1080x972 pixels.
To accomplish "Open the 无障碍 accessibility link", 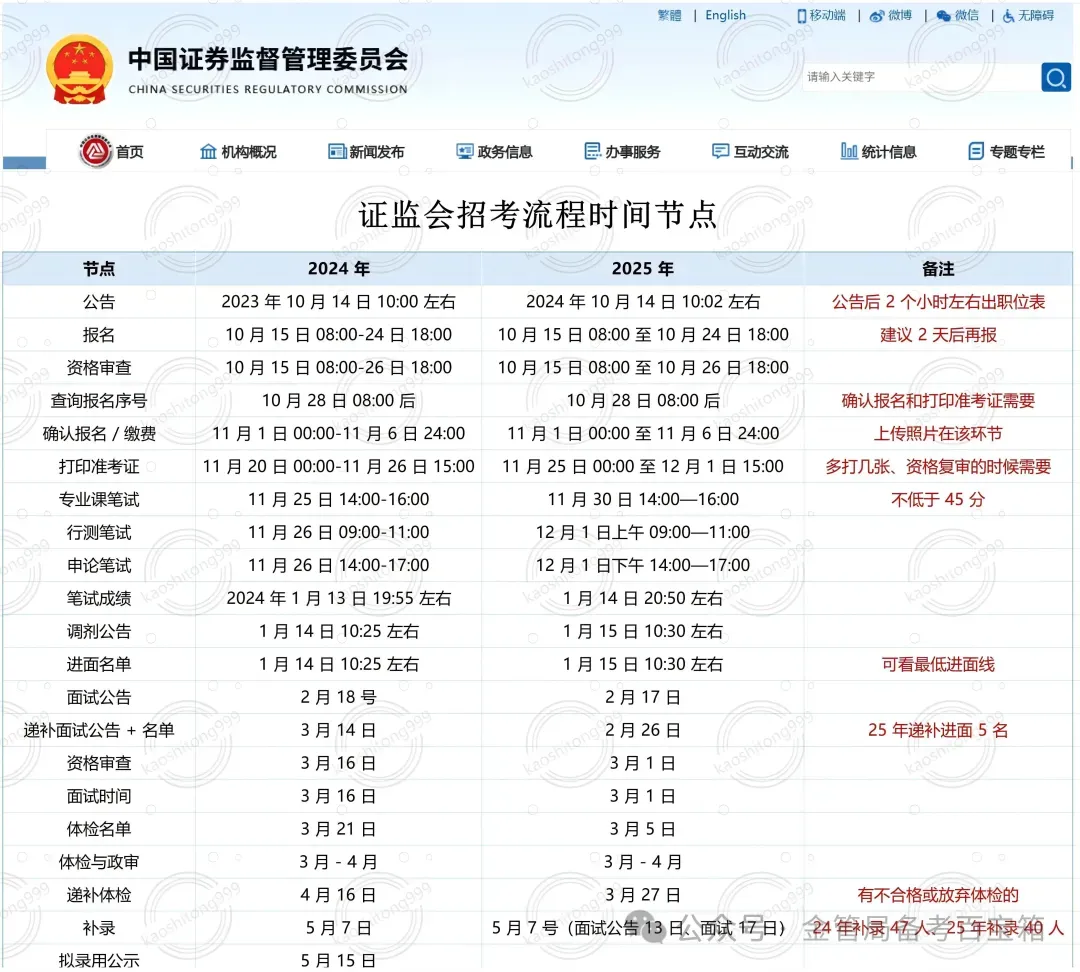I will pyautogui.click(x=1036, y=15).
